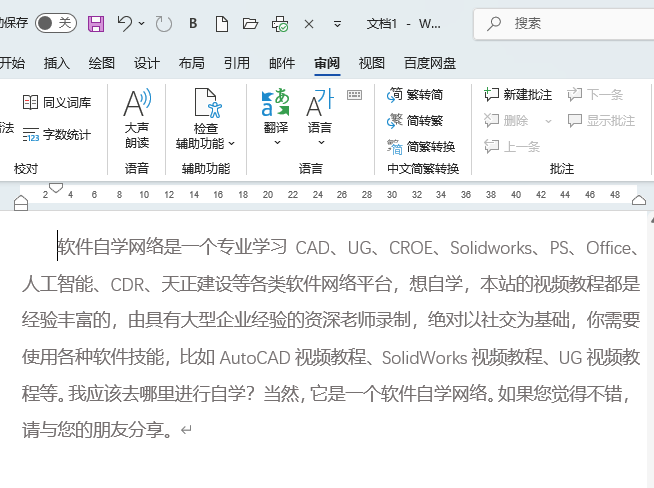Click the Redo icon
Screen dimensions: 654x488
pos(164,24)
